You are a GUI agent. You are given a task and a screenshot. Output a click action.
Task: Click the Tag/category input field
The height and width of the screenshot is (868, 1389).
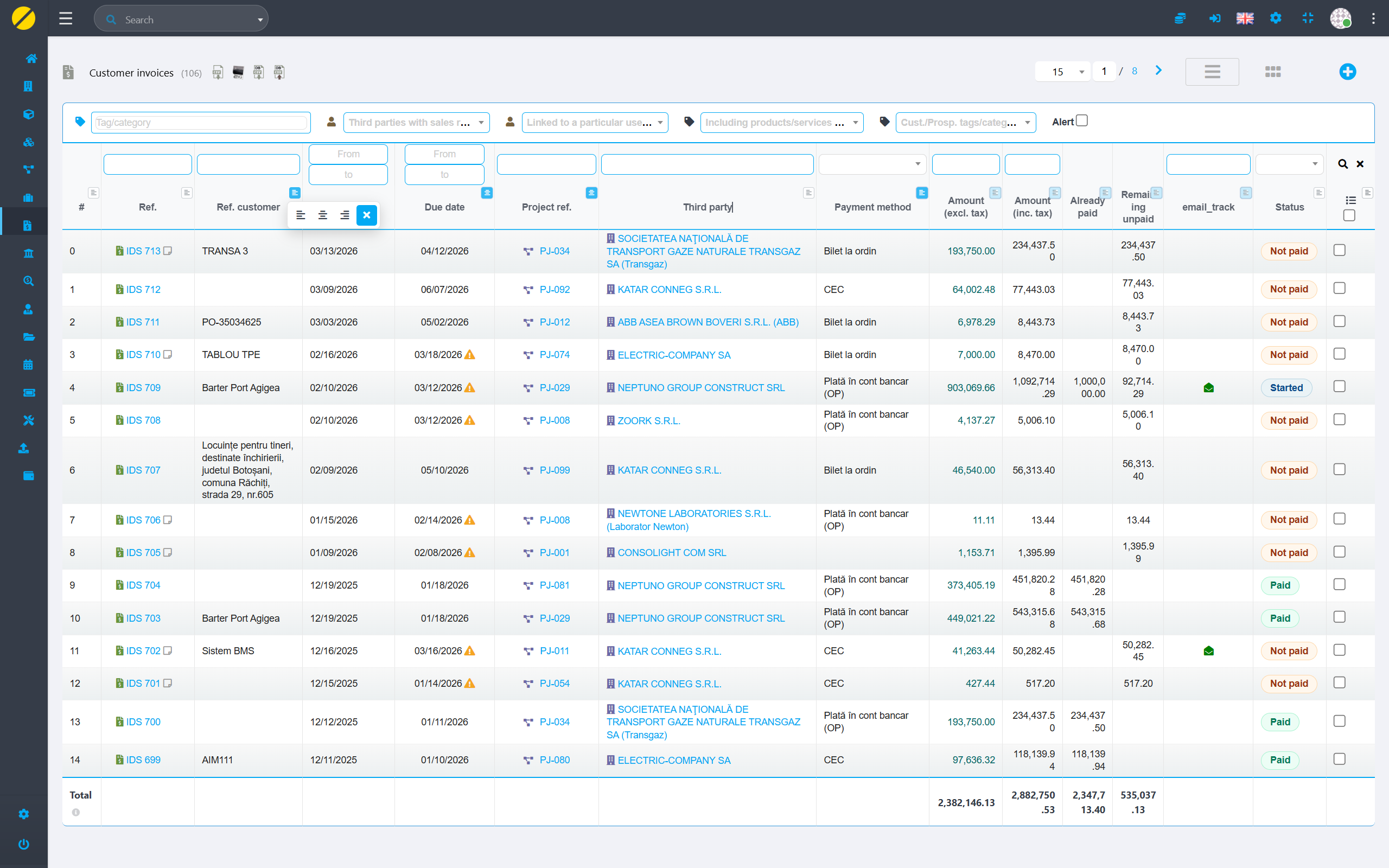(200, 122)
